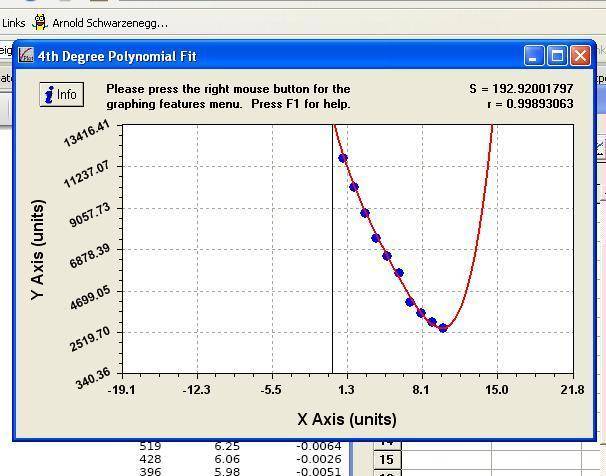Minimize the 4th Degree Polynomial Fit window
The height and width of the screenshot is (476, 606).
[535, 56]
